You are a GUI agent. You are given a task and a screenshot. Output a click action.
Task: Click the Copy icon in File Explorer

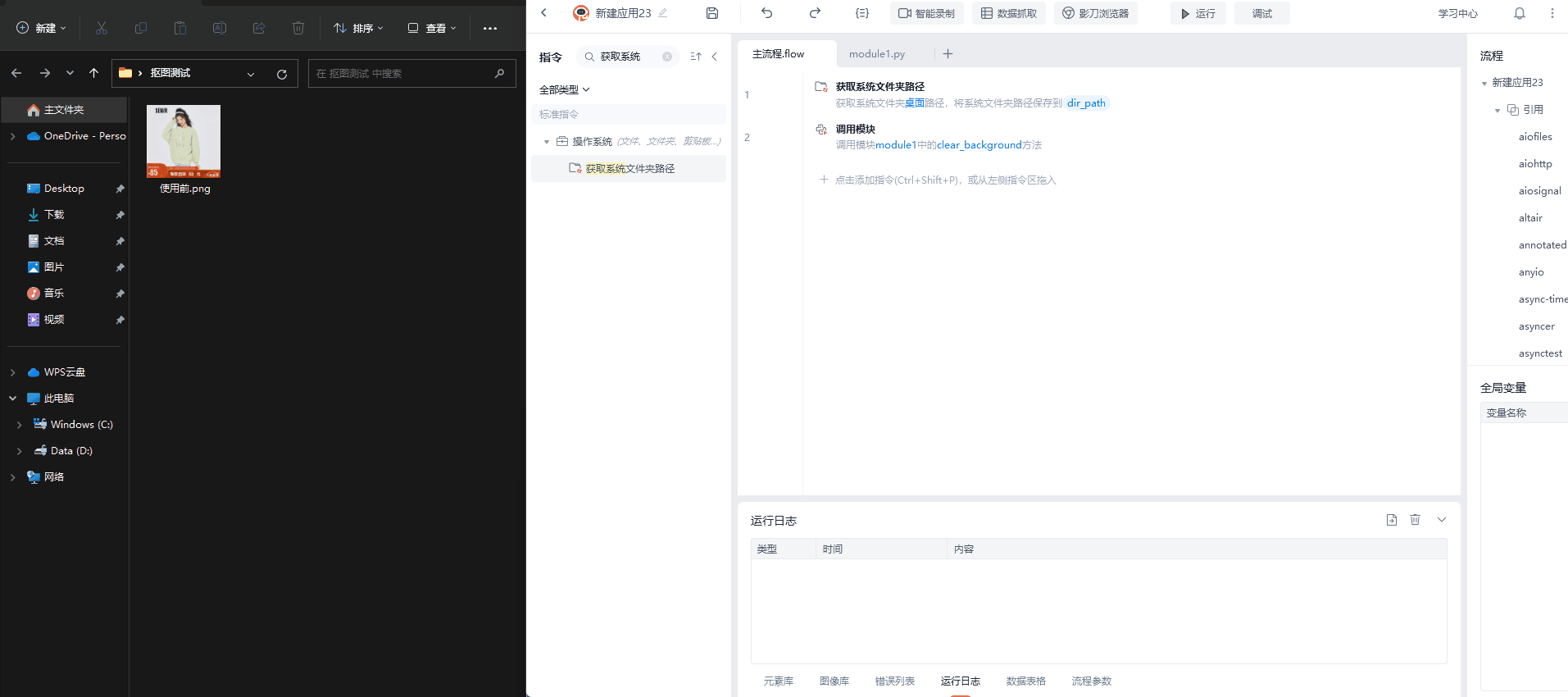pyautogui.click(x=141, y=28)
